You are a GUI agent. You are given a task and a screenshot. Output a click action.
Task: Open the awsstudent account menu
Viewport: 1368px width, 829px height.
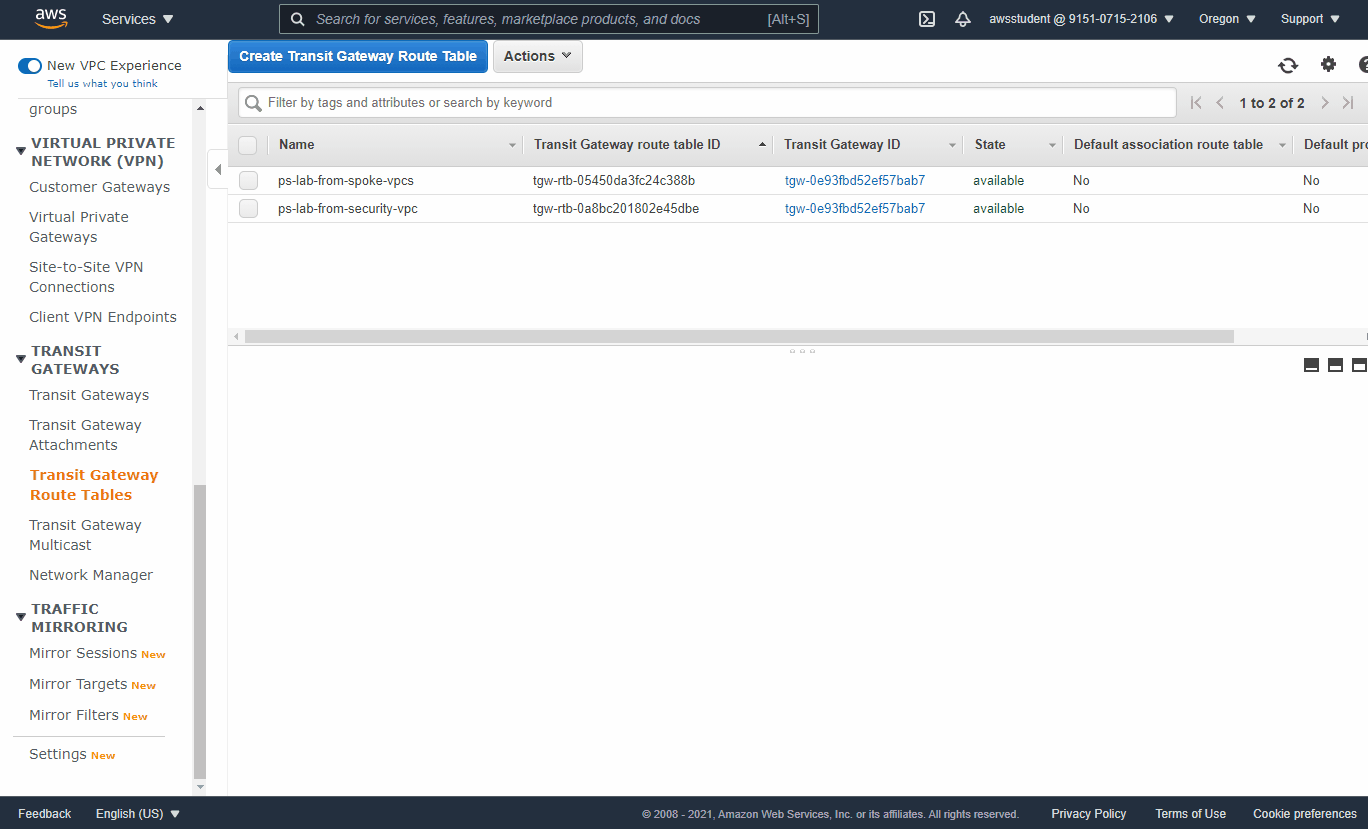click(1081, 19)
